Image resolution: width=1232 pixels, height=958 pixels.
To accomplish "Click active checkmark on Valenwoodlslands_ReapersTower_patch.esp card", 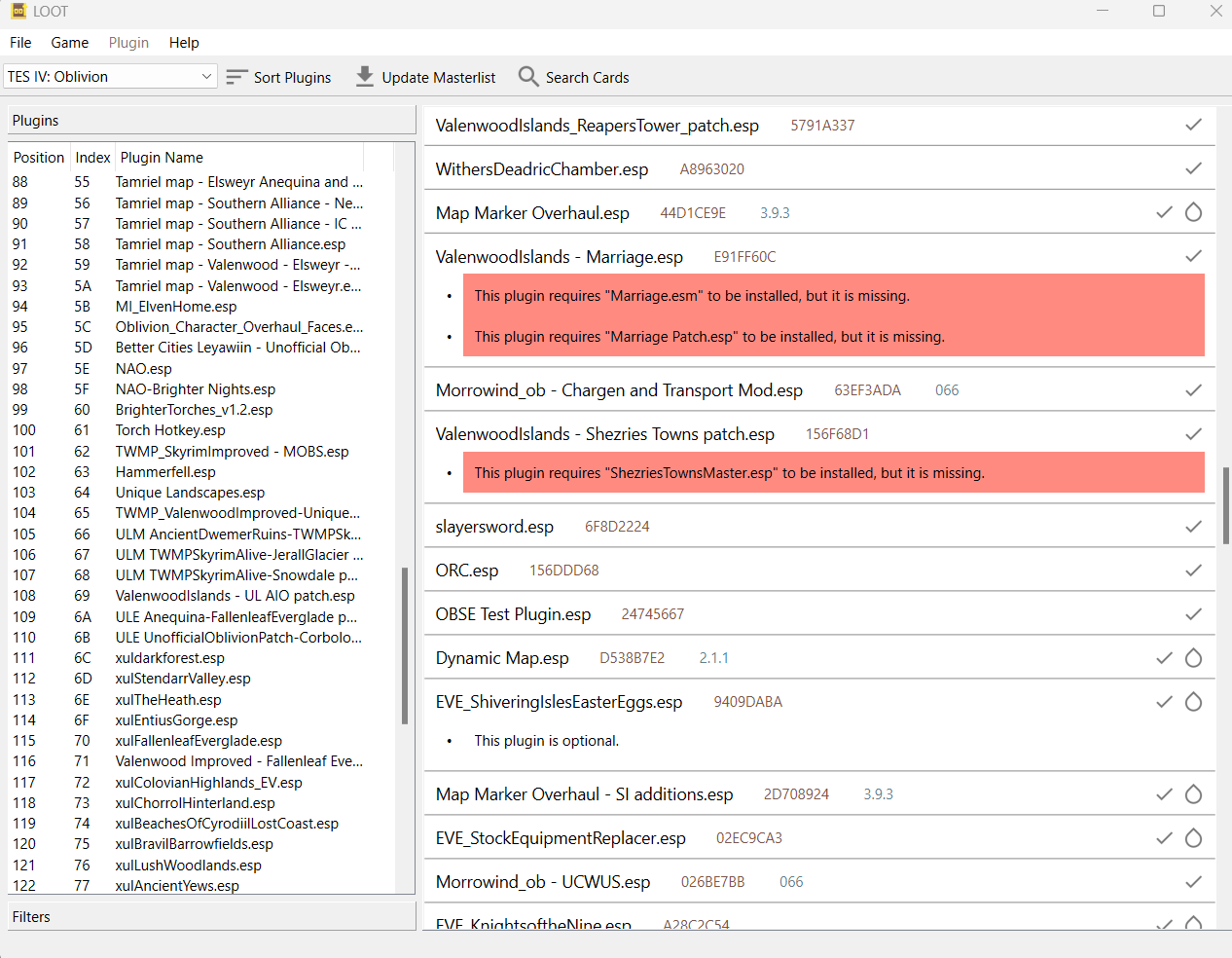I will 1193,125.
